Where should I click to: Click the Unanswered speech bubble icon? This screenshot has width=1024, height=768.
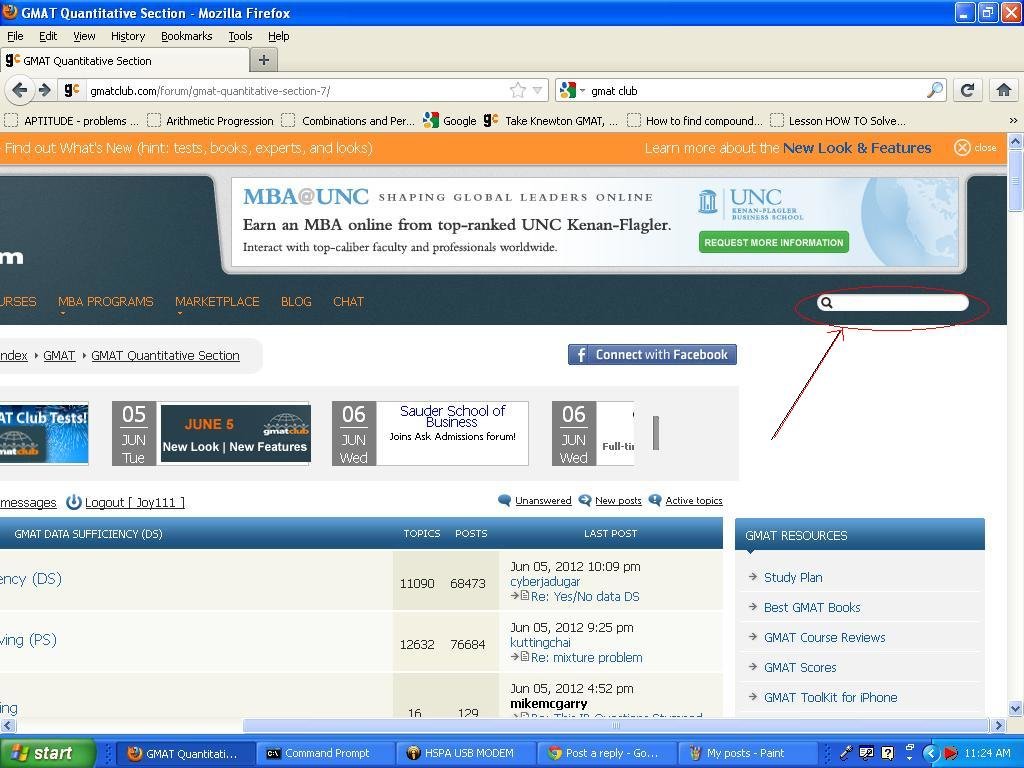point(503,500)
